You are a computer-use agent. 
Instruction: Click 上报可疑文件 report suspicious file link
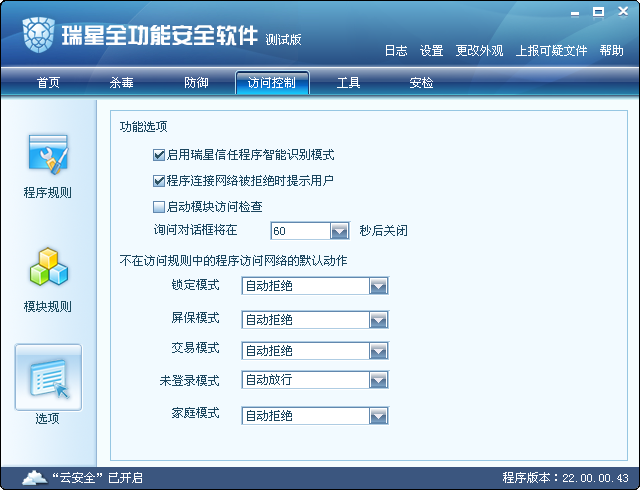click(x=551, y=51)
